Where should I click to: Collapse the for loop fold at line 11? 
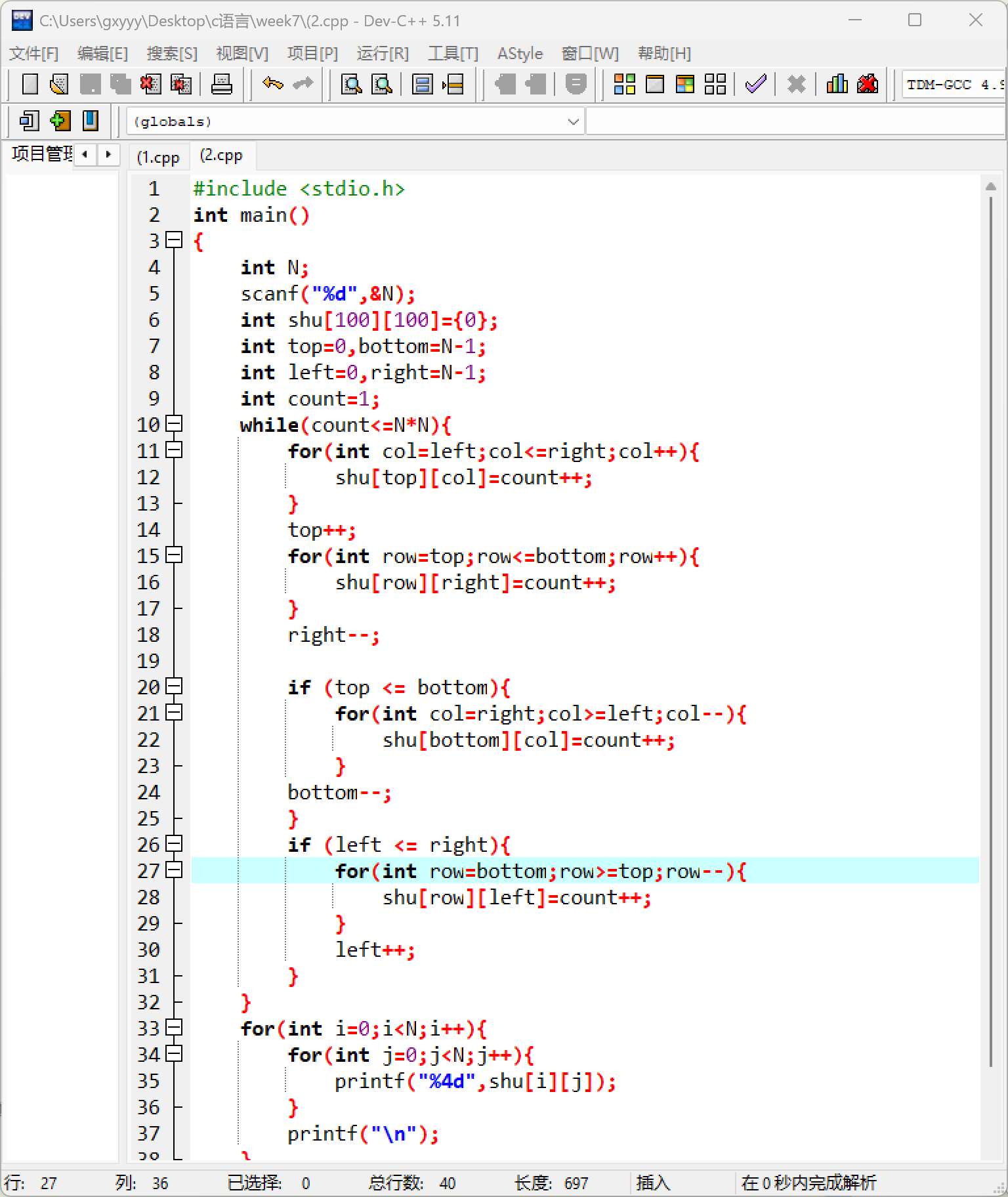pos(174,450)
